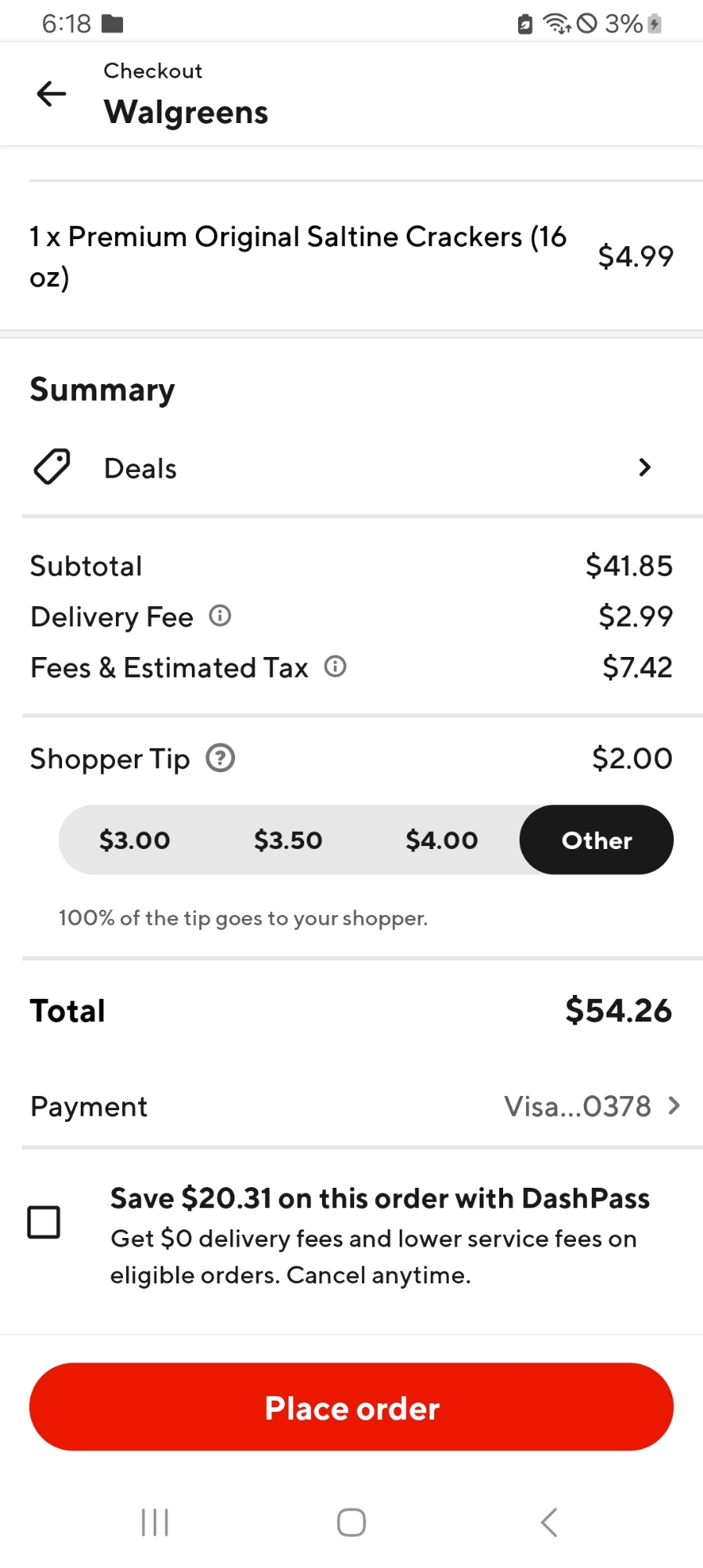Tap the battery status indicator
Screen dimensions: 703x1568
(x=654, y=24)
